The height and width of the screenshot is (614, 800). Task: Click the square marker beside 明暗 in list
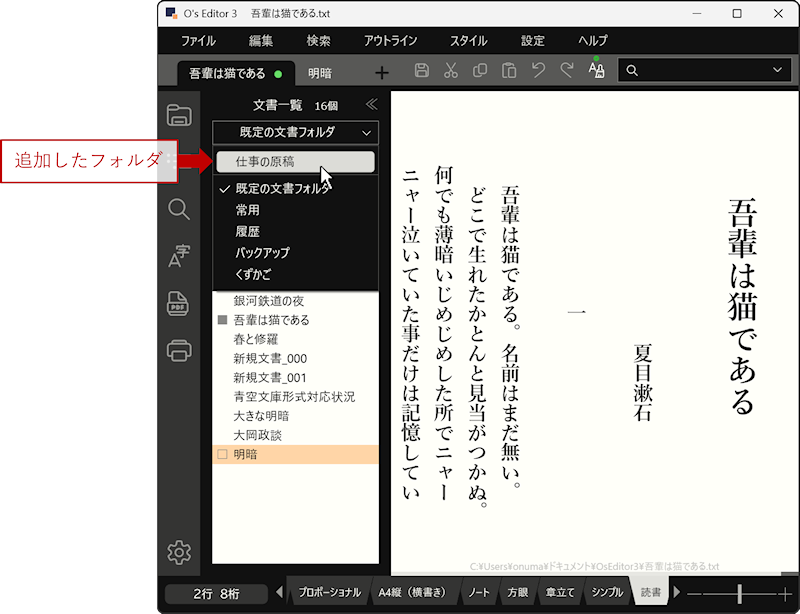coord(222,455)
